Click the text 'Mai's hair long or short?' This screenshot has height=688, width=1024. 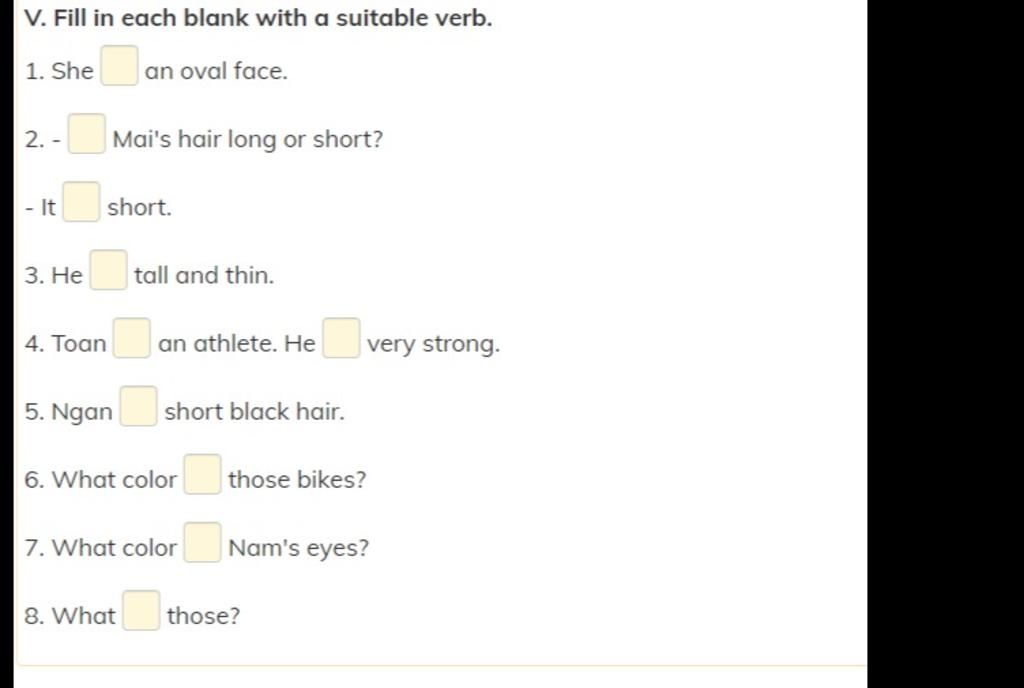(248, 139)
